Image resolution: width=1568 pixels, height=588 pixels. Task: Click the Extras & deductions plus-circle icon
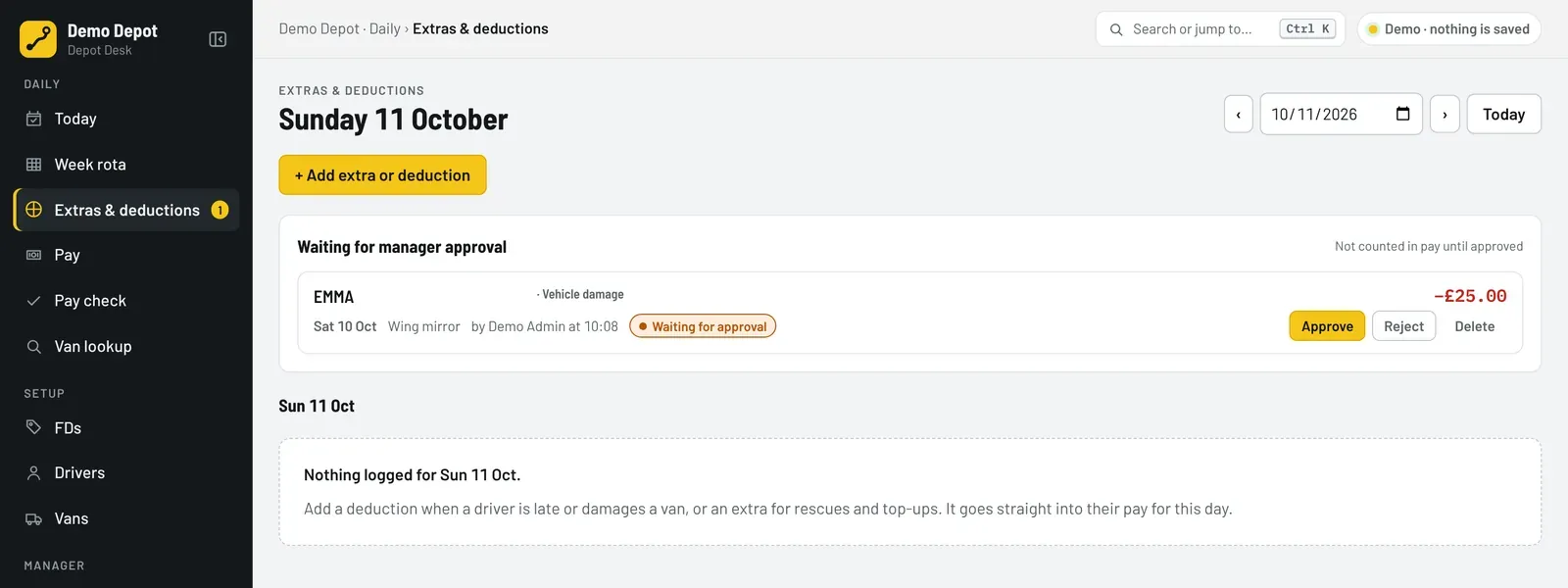point(33,210)
